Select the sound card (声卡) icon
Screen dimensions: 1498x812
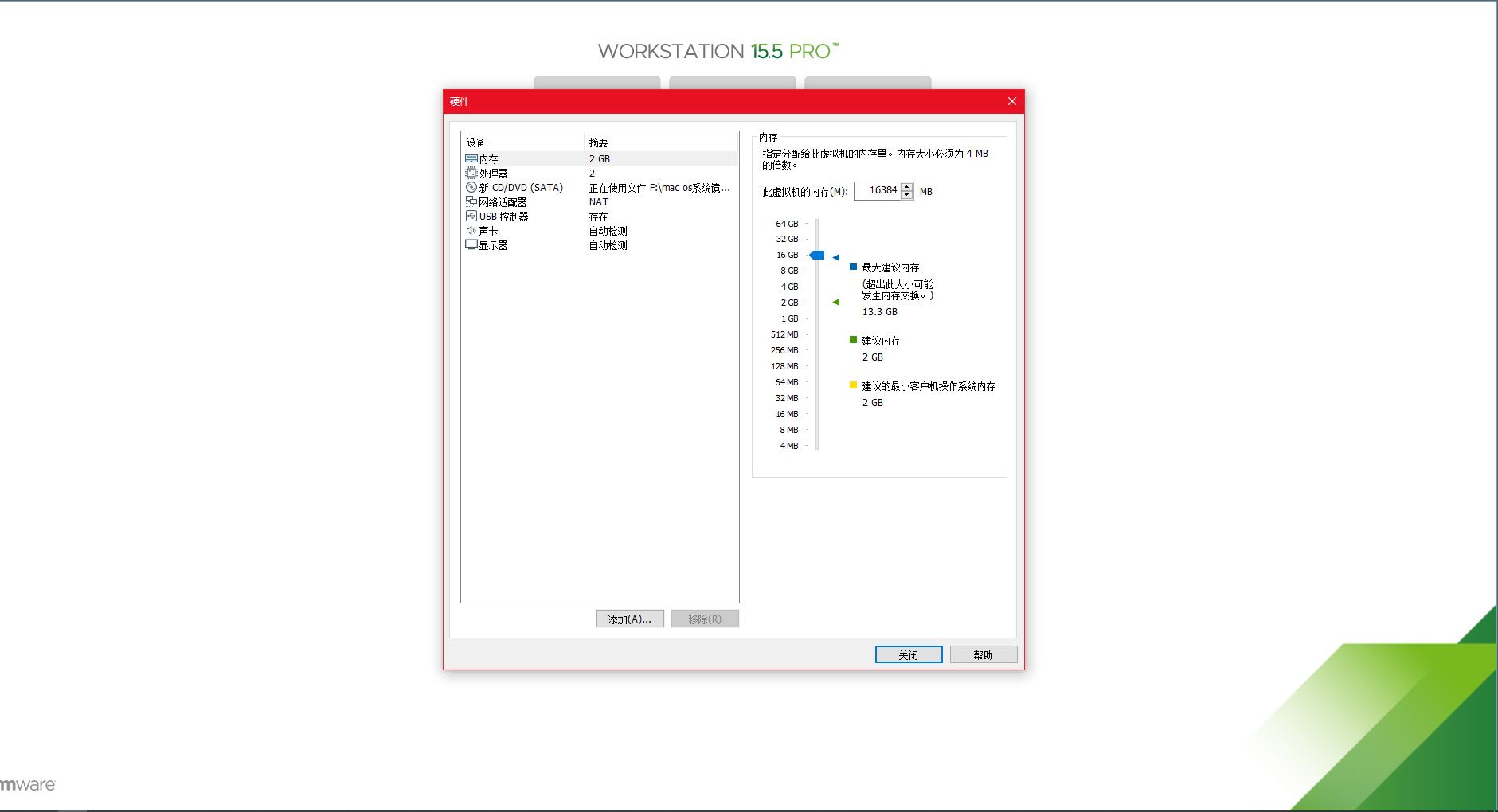471,230
